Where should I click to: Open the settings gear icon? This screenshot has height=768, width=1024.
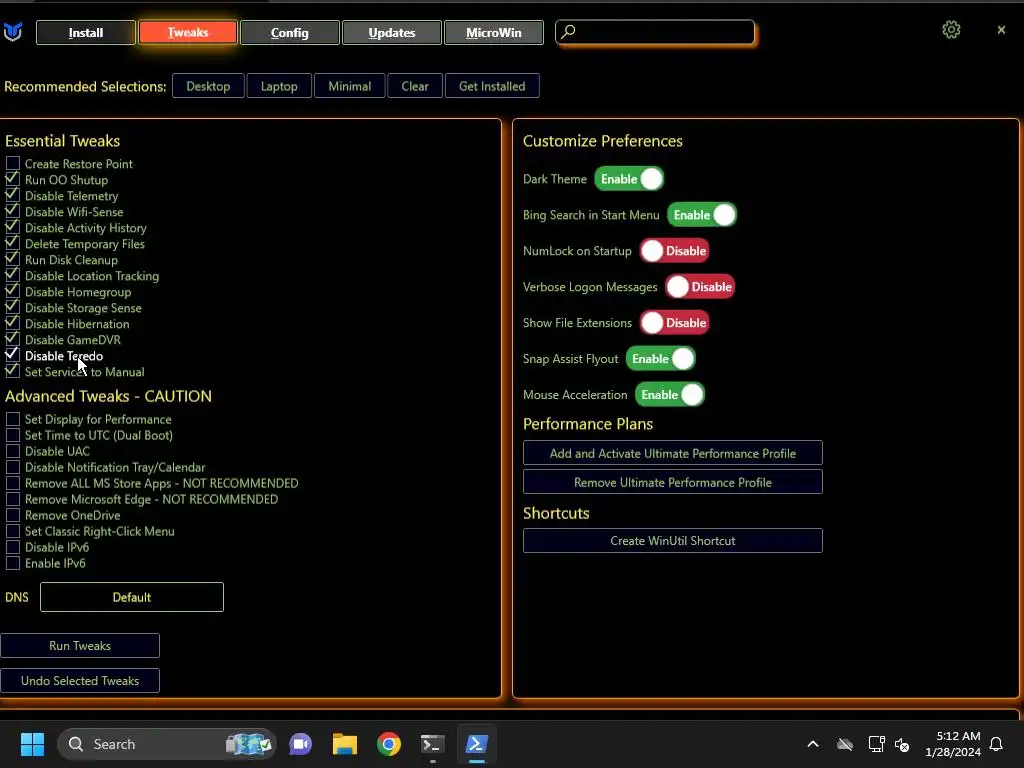(951, 30)
